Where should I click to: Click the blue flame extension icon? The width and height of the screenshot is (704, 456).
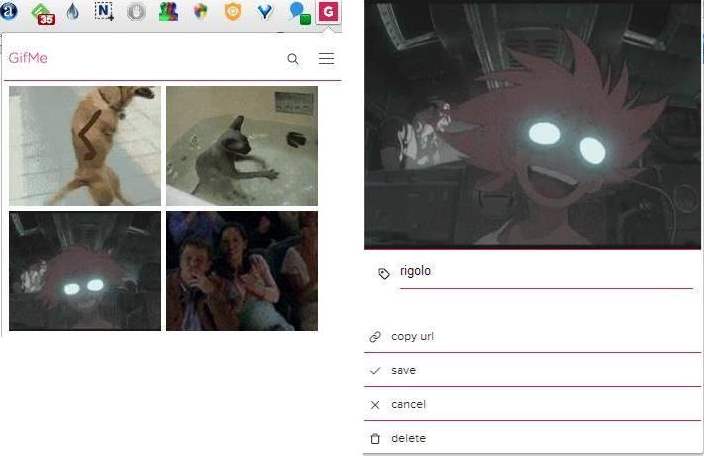72,12
